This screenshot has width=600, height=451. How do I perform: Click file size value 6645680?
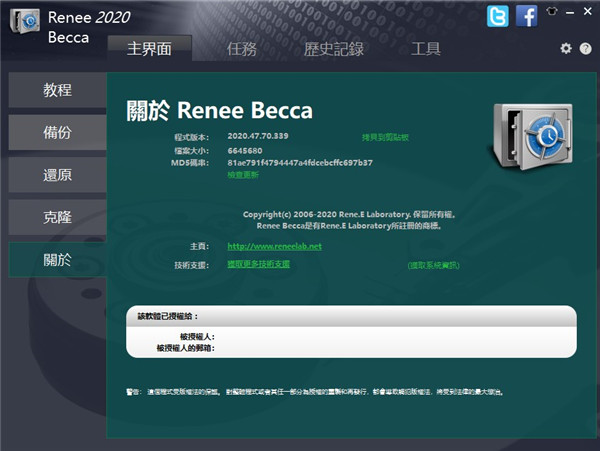[245, 151]
